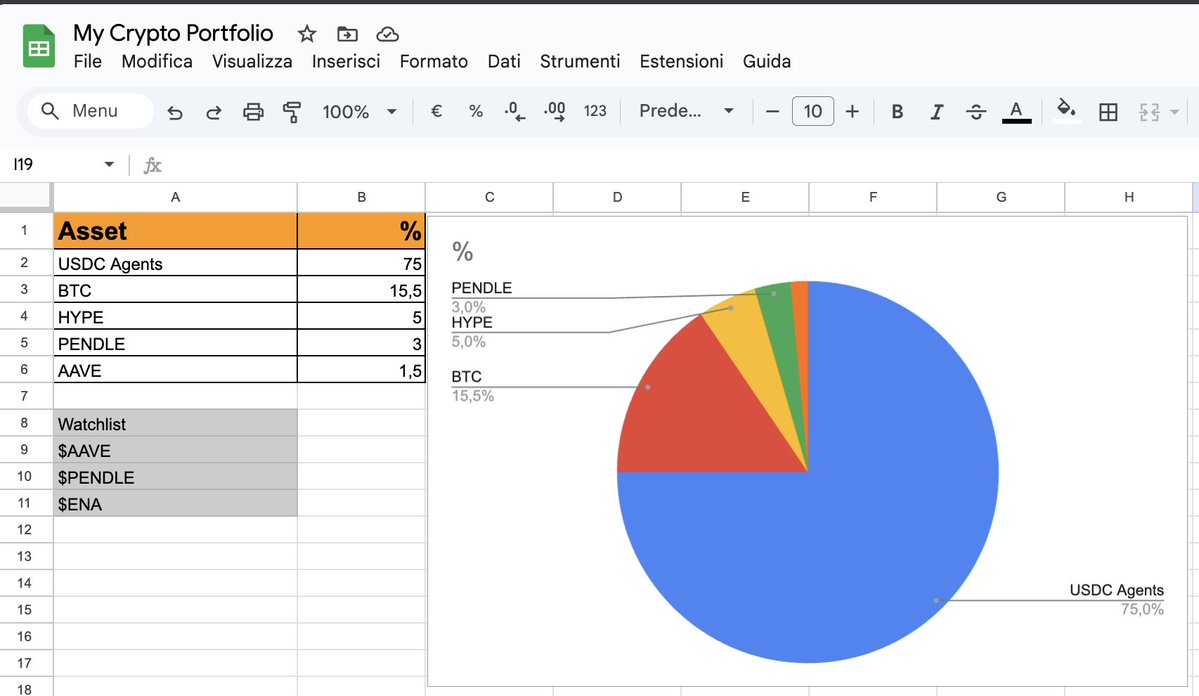Click the chart title % text

coord(463,251)
